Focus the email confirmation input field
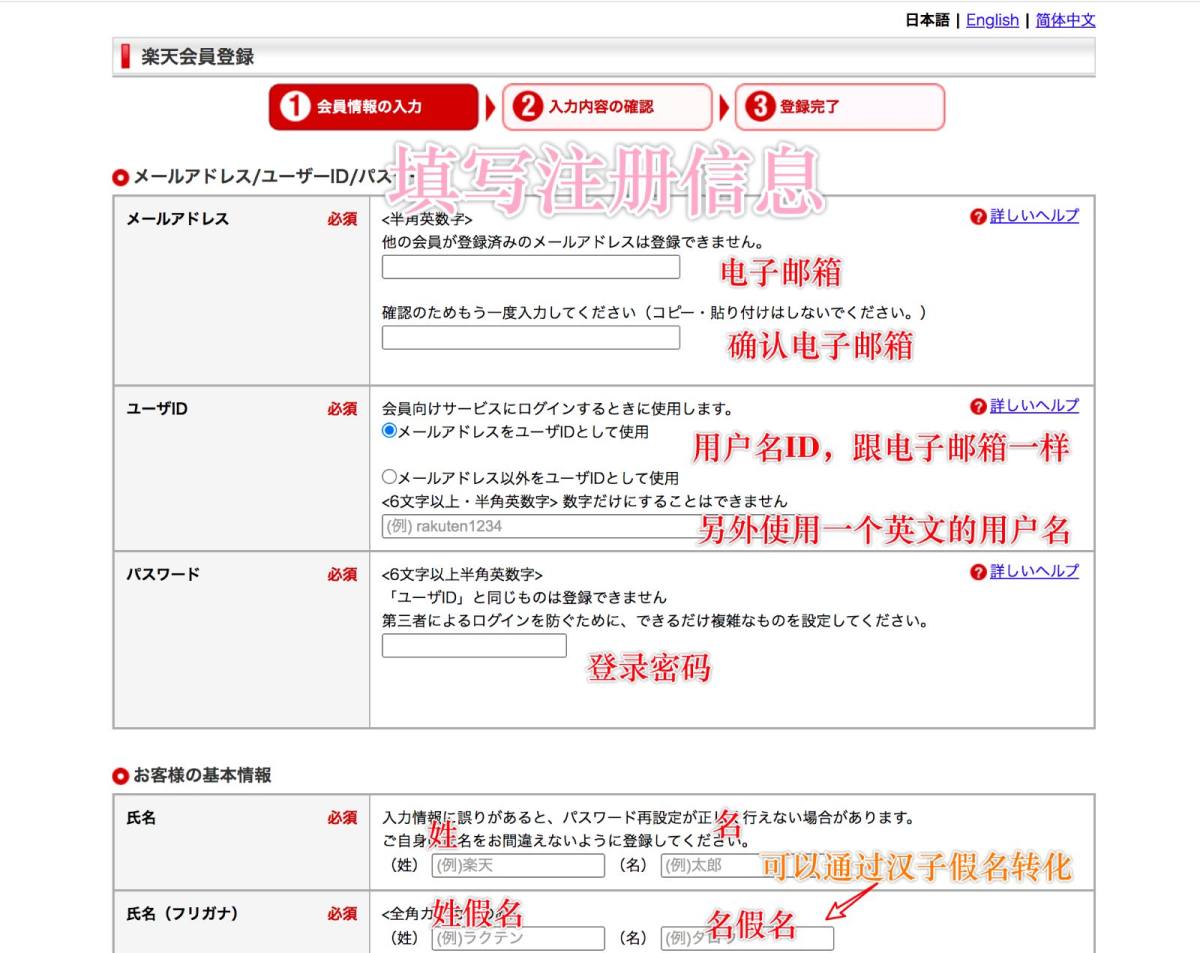This screenshot has height=953, width=1200. tap(531, 338)
